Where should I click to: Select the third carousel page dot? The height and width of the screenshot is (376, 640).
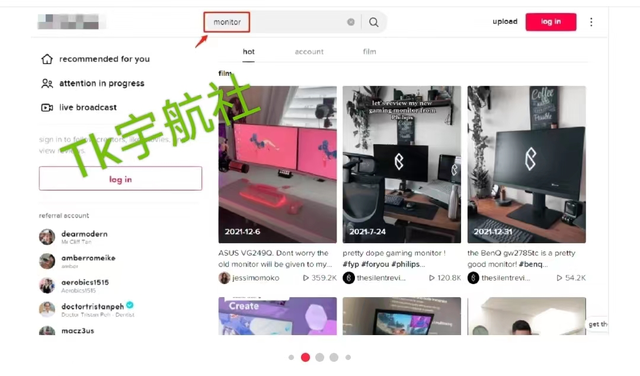pos(320,357)
